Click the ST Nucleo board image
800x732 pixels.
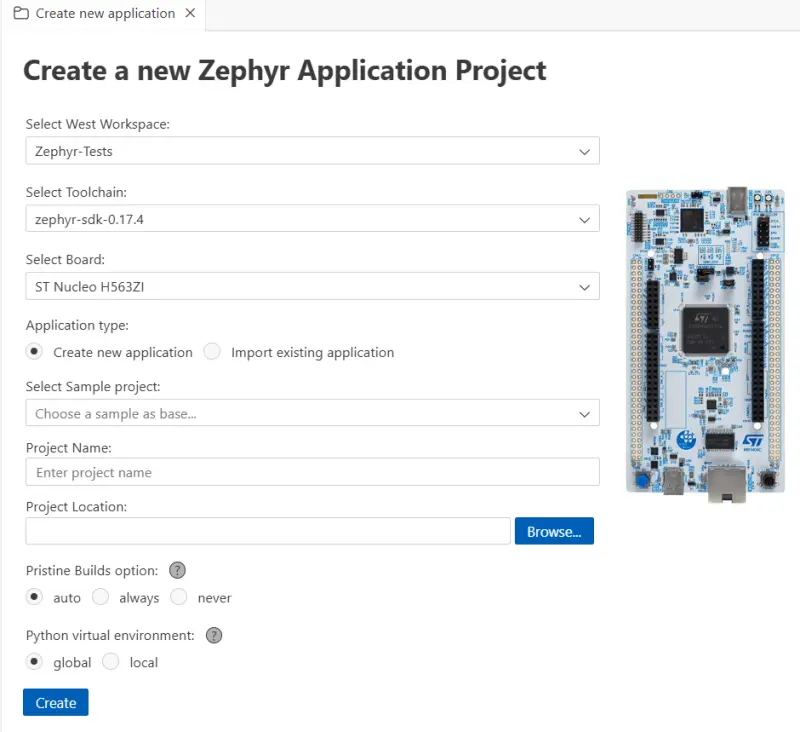point(704,341)
